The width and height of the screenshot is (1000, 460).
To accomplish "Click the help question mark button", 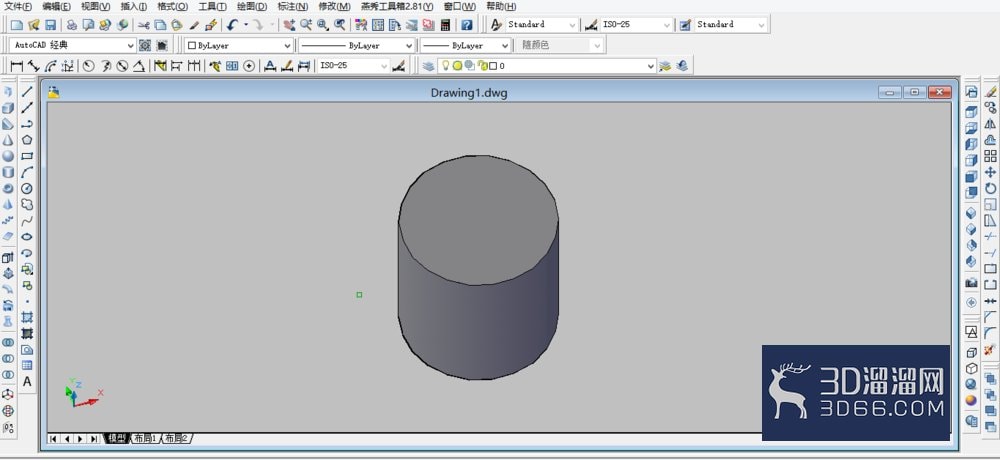I will coord(467,25).
